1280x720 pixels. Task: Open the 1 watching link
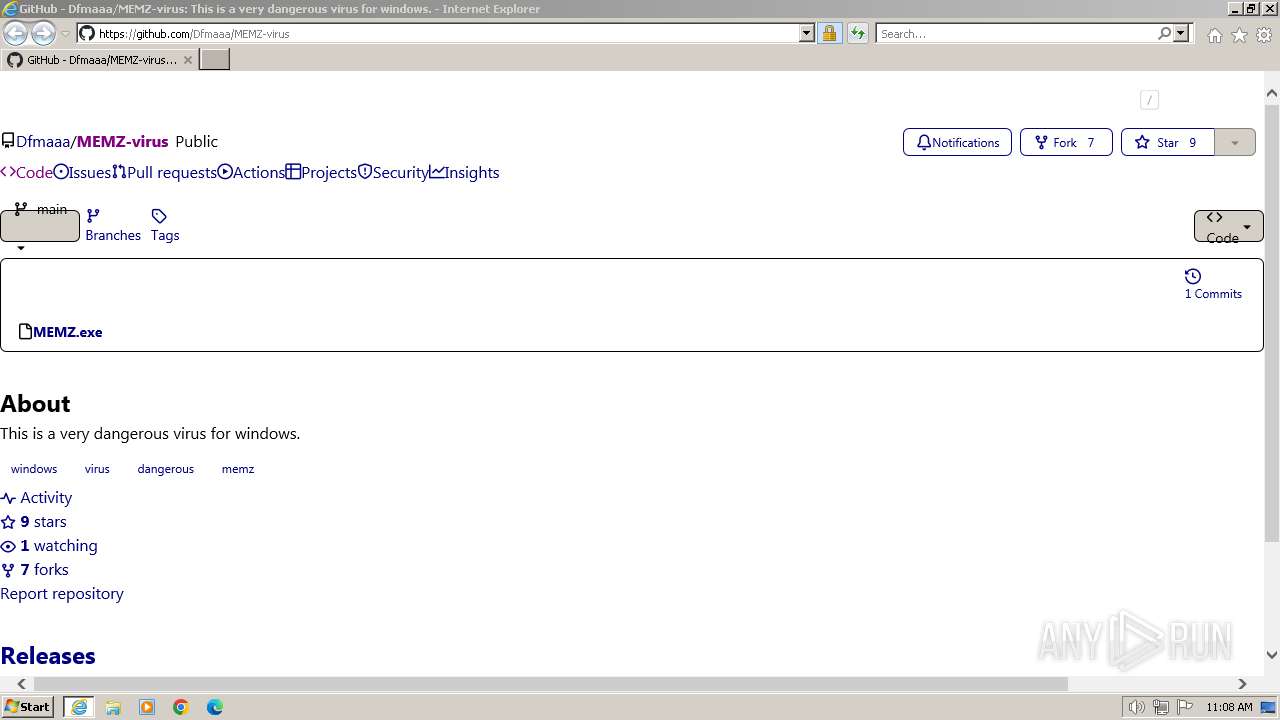[49, 546]
